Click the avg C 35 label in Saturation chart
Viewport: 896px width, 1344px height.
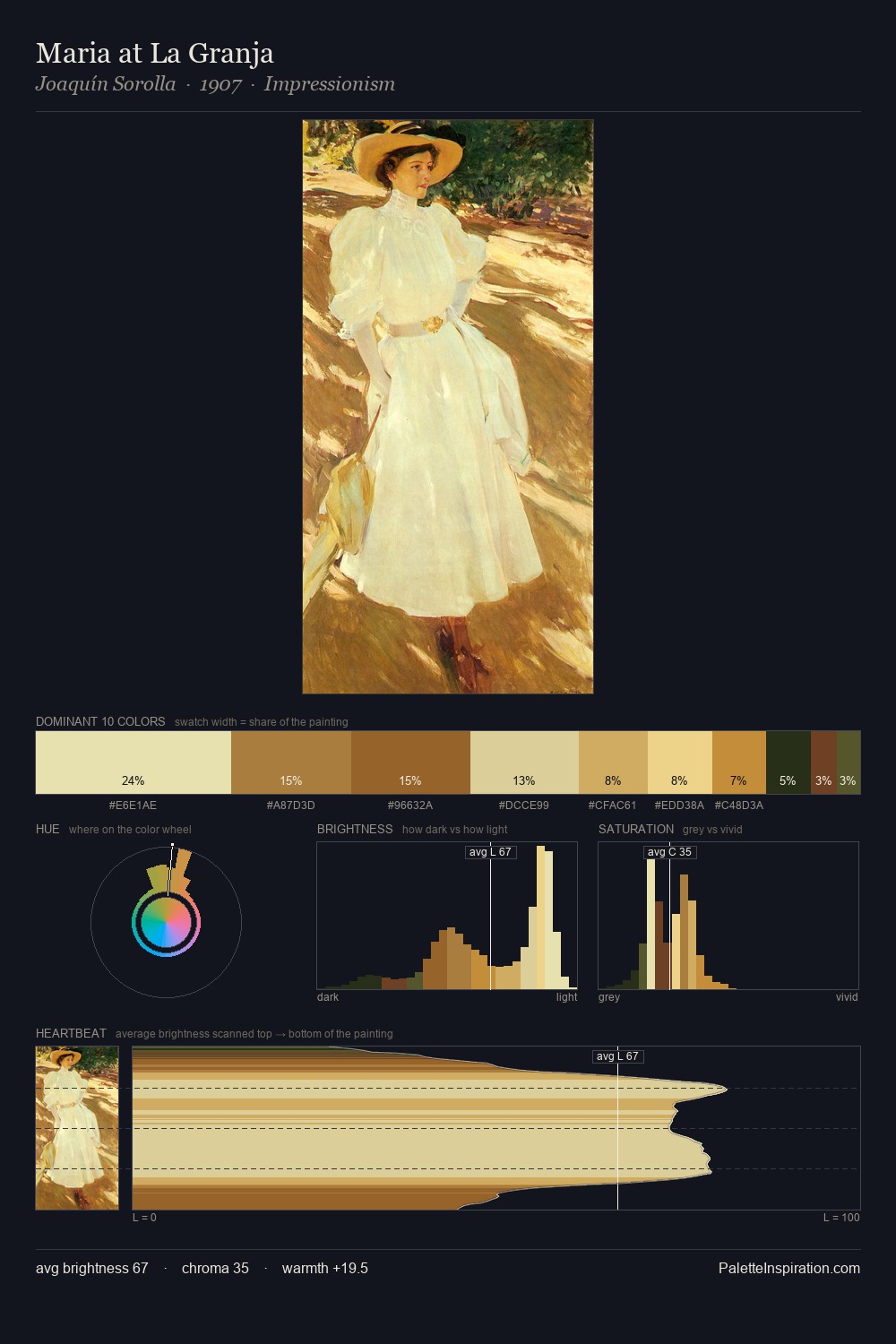coord(669,852)
